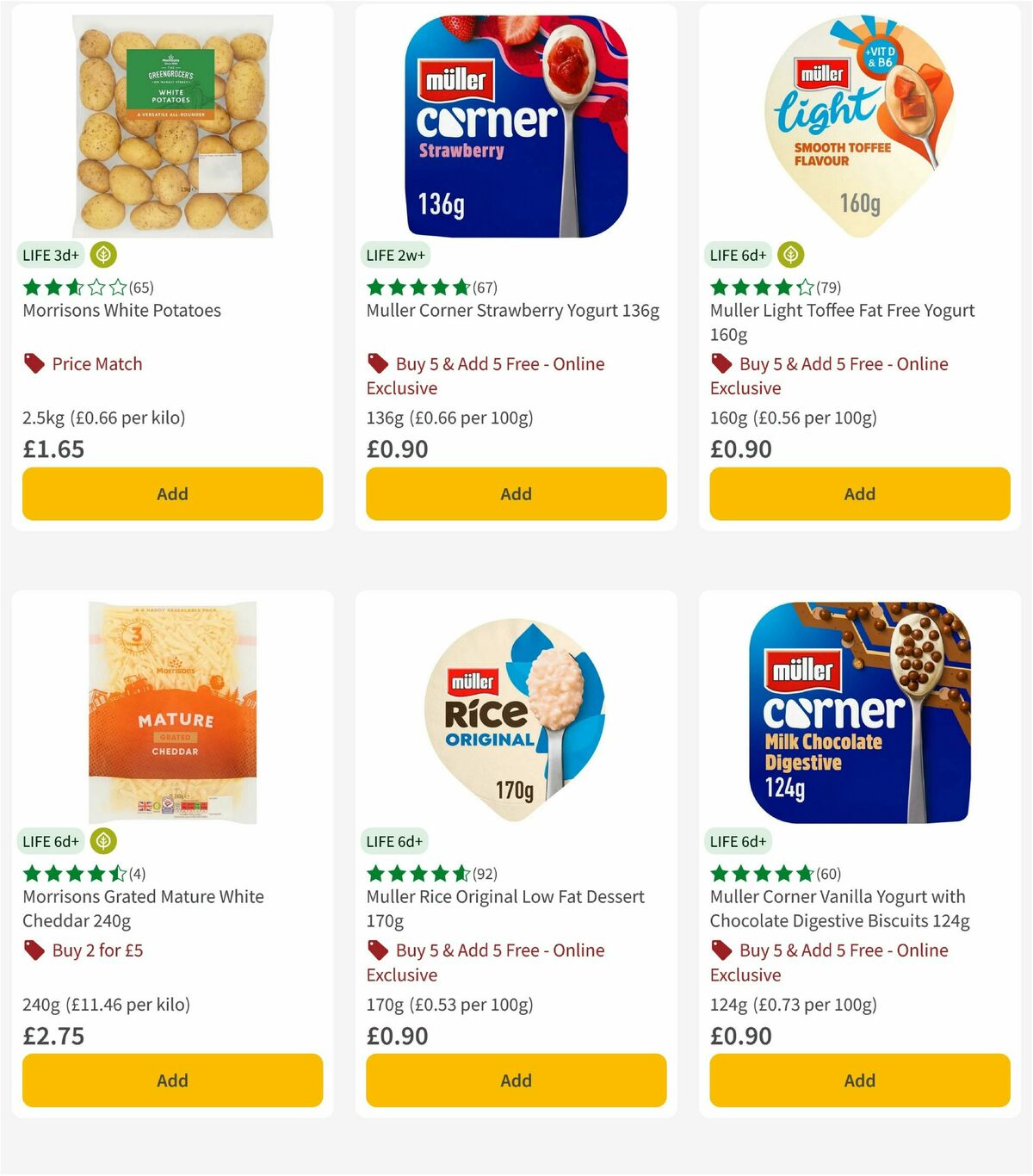1033x1176 pixels.
Task: Click the red tag icon beside Buy 2 for £5
Action: pos(34,950)
